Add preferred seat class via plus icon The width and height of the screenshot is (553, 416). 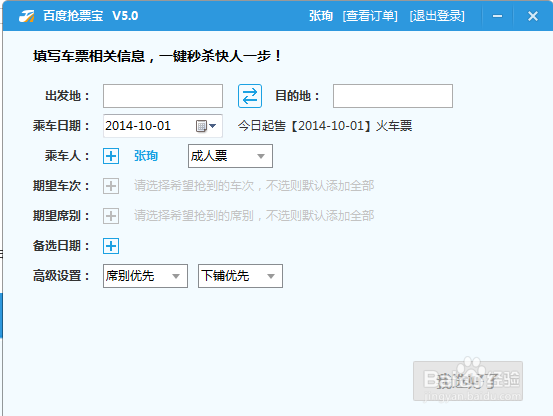pyautogui.click(x=111, y=216)
